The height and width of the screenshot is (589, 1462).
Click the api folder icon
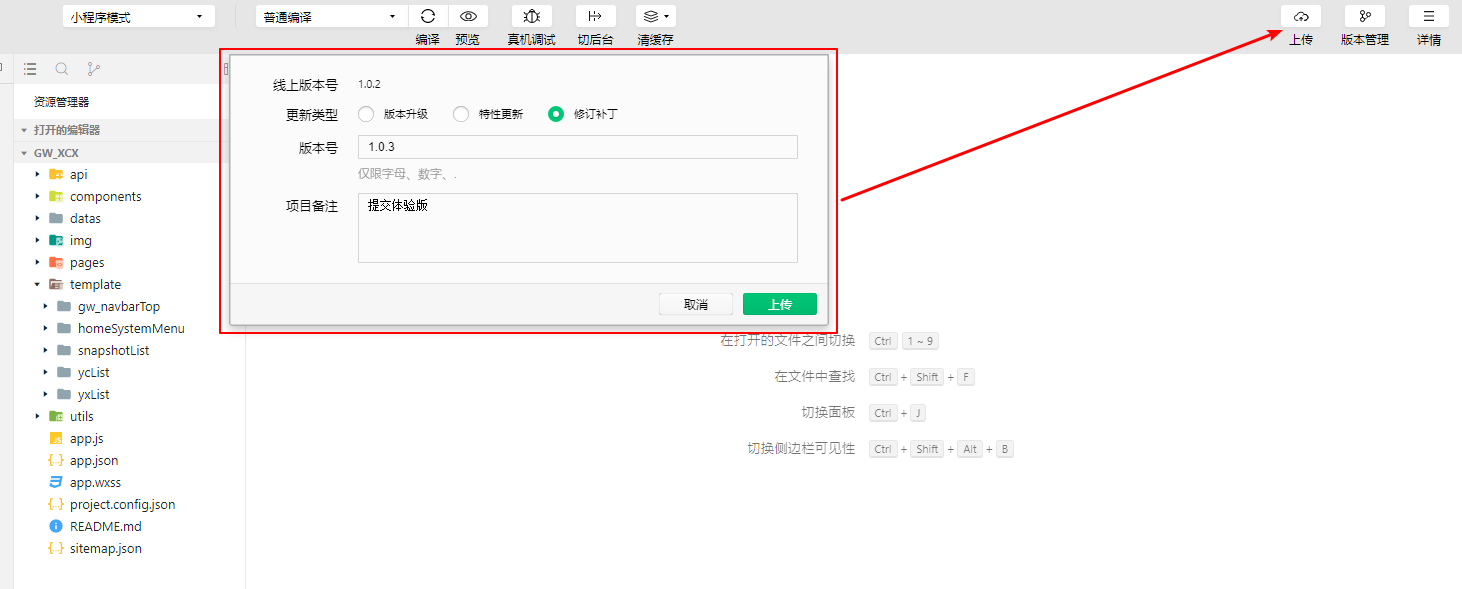coord(57,174)
